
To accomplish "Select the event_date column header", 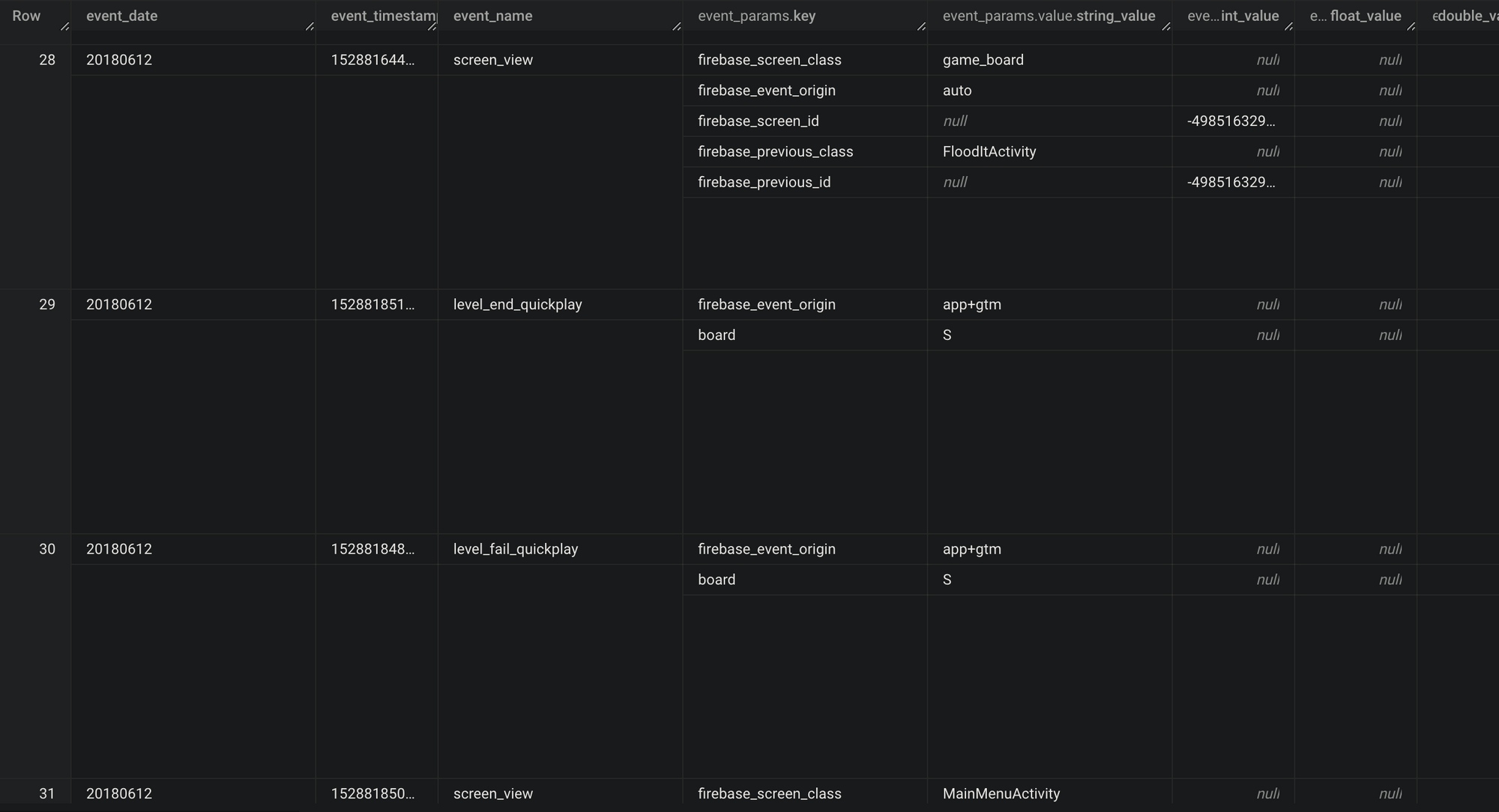I will 193,16.
